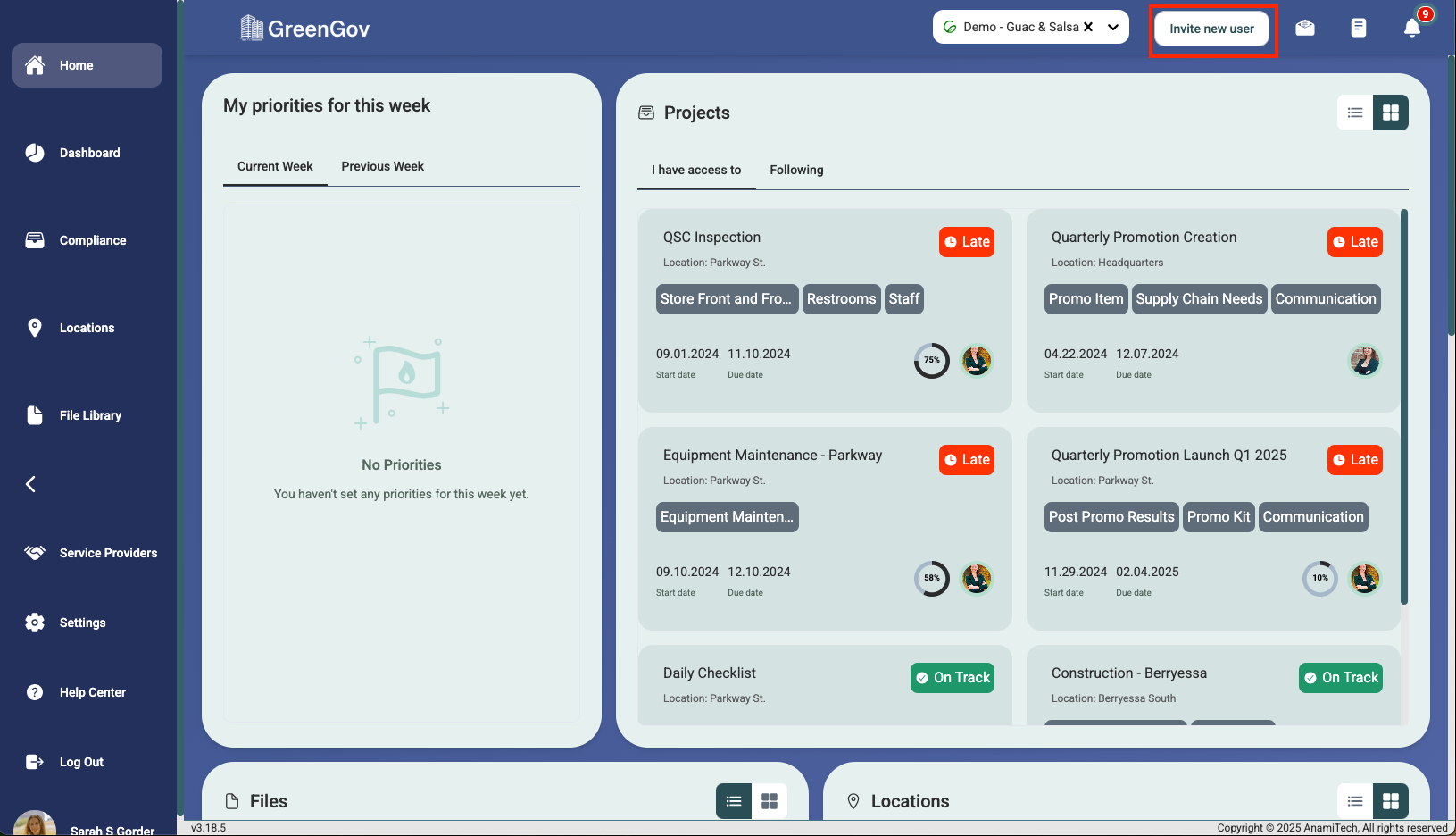1456x836 pixels.
Task: Open the Daily Checklist project card
Action: click(825, 685)
